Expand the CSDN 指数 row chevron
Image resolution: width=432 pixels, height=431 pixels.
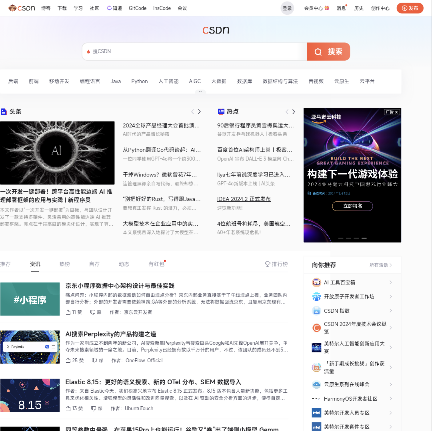(x=391, y=311)
